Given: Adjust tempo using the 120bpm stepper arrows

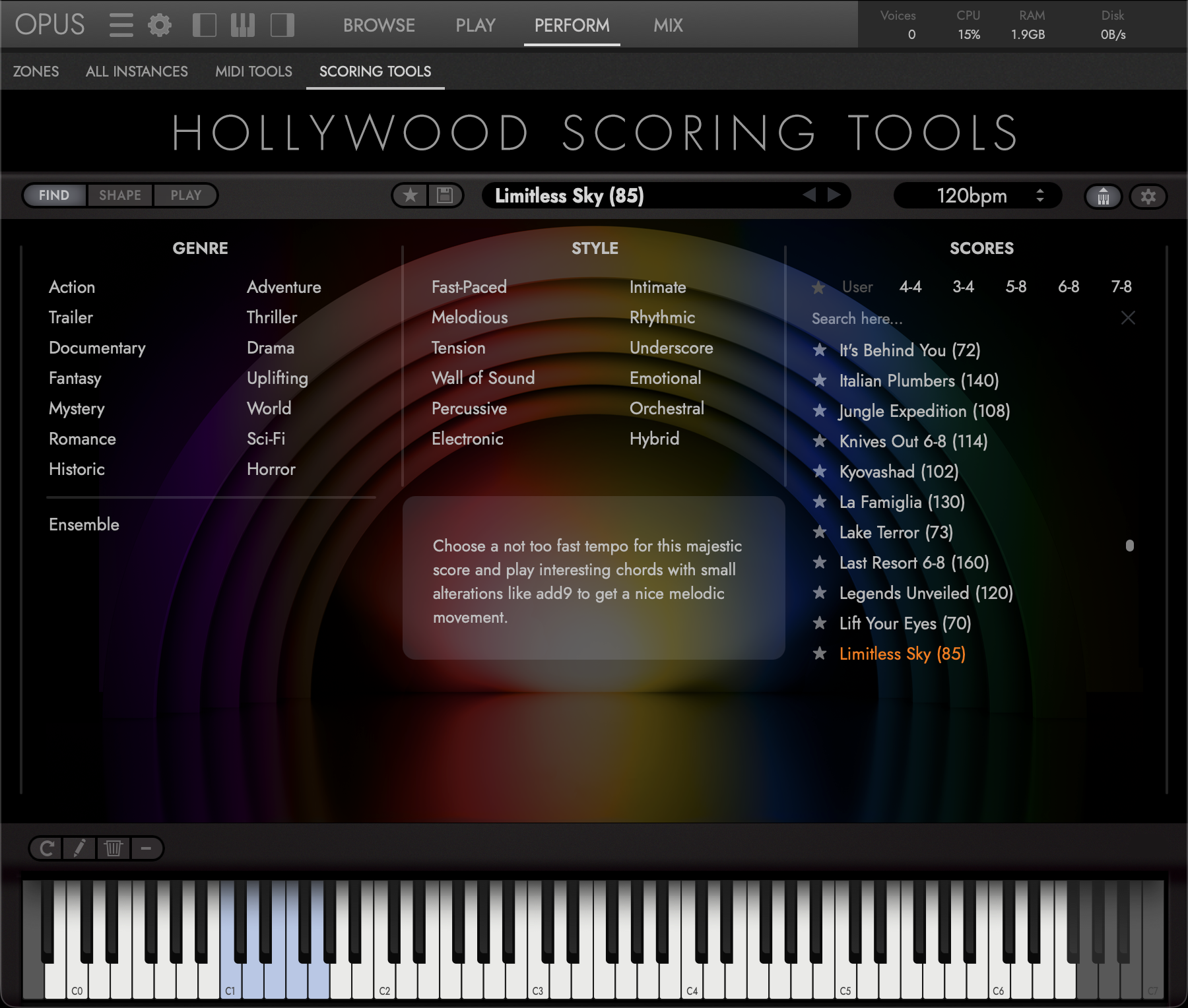Looking at the screenshot, I should pos(1040,195).
